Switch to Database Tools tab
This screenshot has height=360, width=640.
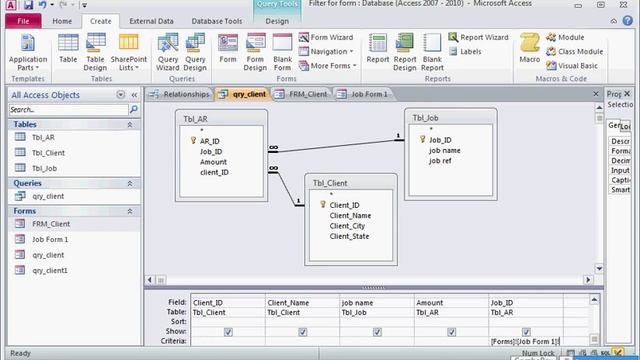tap(217, 21)
